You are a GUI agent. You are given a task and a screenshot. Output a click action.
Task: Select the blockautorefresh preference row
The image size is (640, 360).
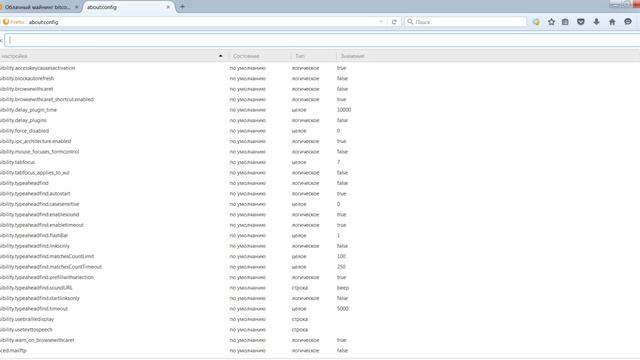(x=320, y=78)
